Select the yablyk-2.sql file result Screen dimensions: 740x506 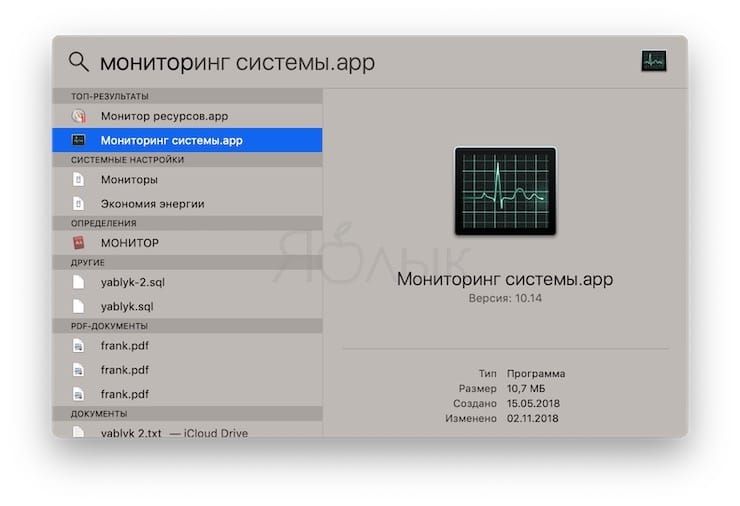point(187,282)
